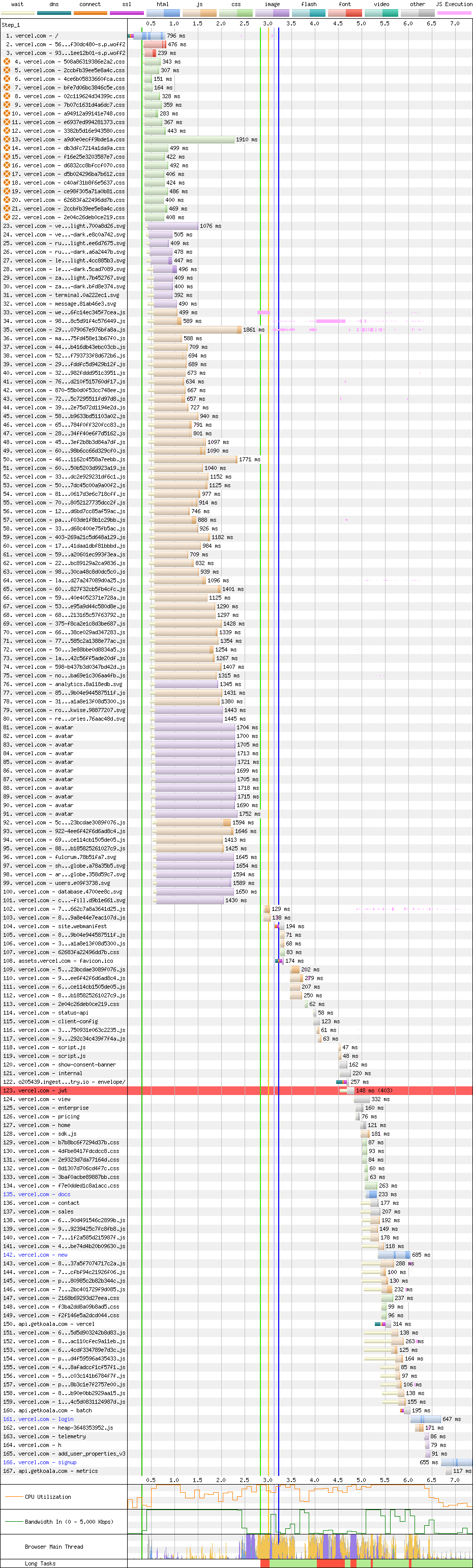This screenshot has height=1568, width=473.
Task: Click the 1861 ms bar of request 35
Action: point(197,330)
